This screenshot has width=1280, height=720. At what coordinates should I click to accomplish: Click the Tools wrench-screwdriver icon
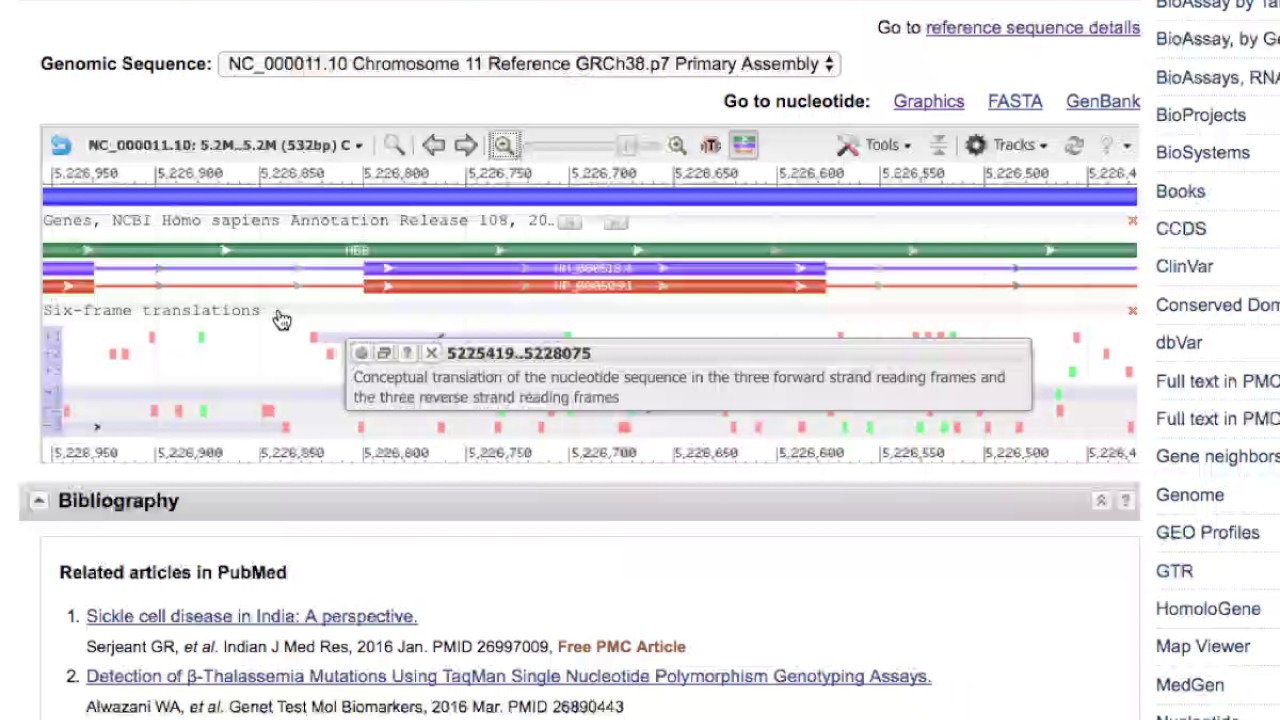coord(848,145)
